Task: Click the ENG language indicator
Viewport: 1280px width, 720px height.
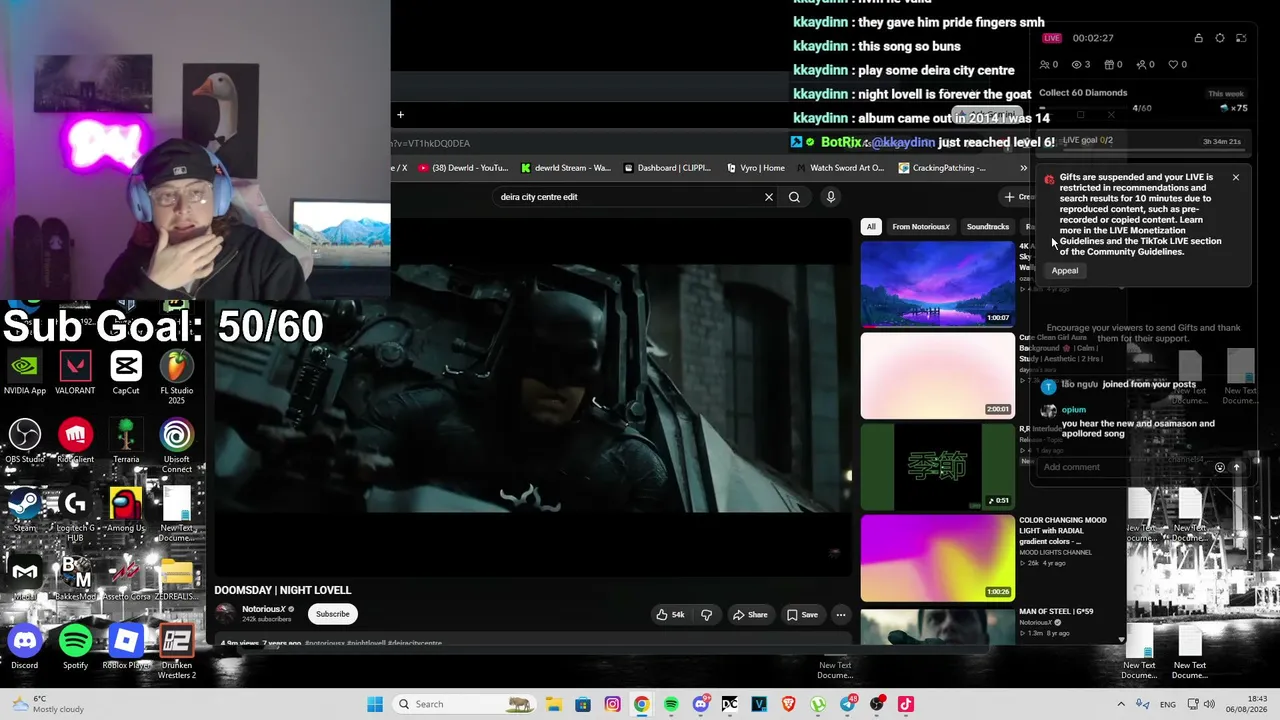Action: [1167, 704]
